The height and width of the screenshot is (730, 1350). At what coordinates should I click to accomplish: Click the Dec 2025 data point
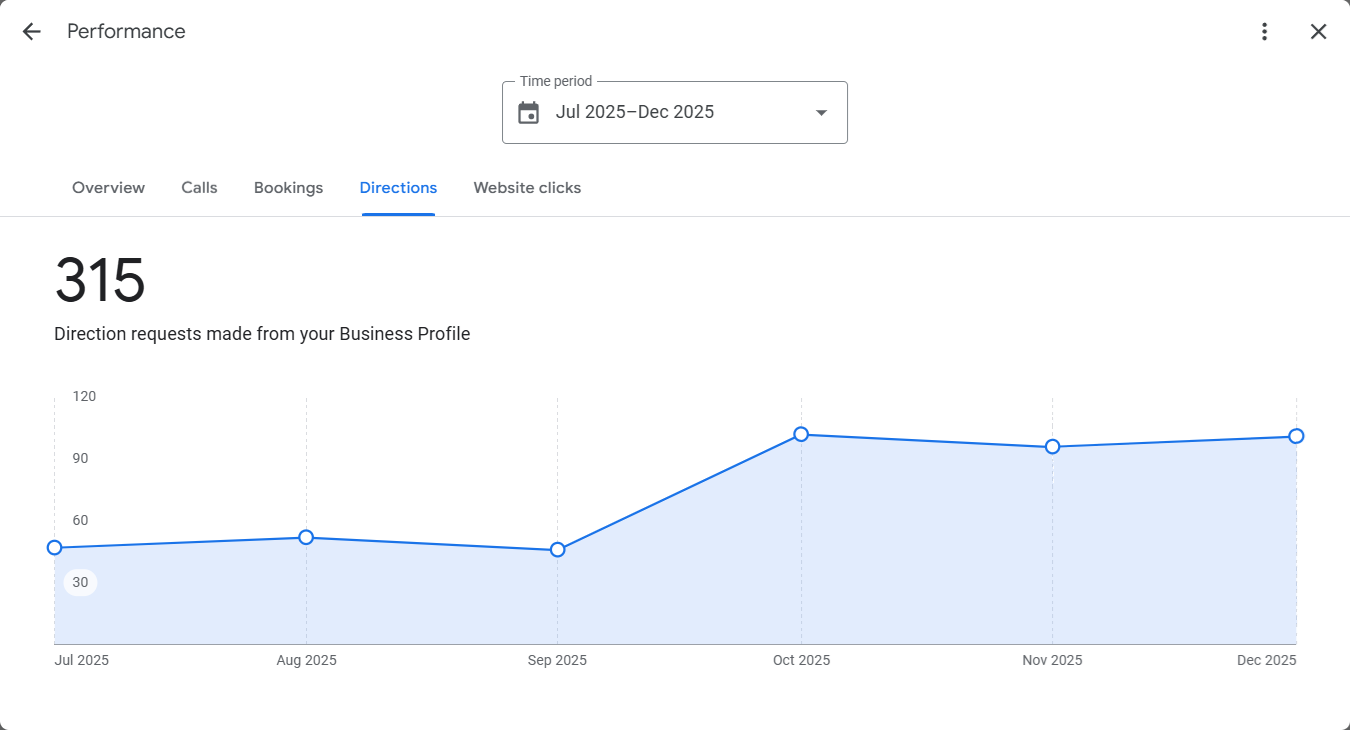pos(1296,436)
